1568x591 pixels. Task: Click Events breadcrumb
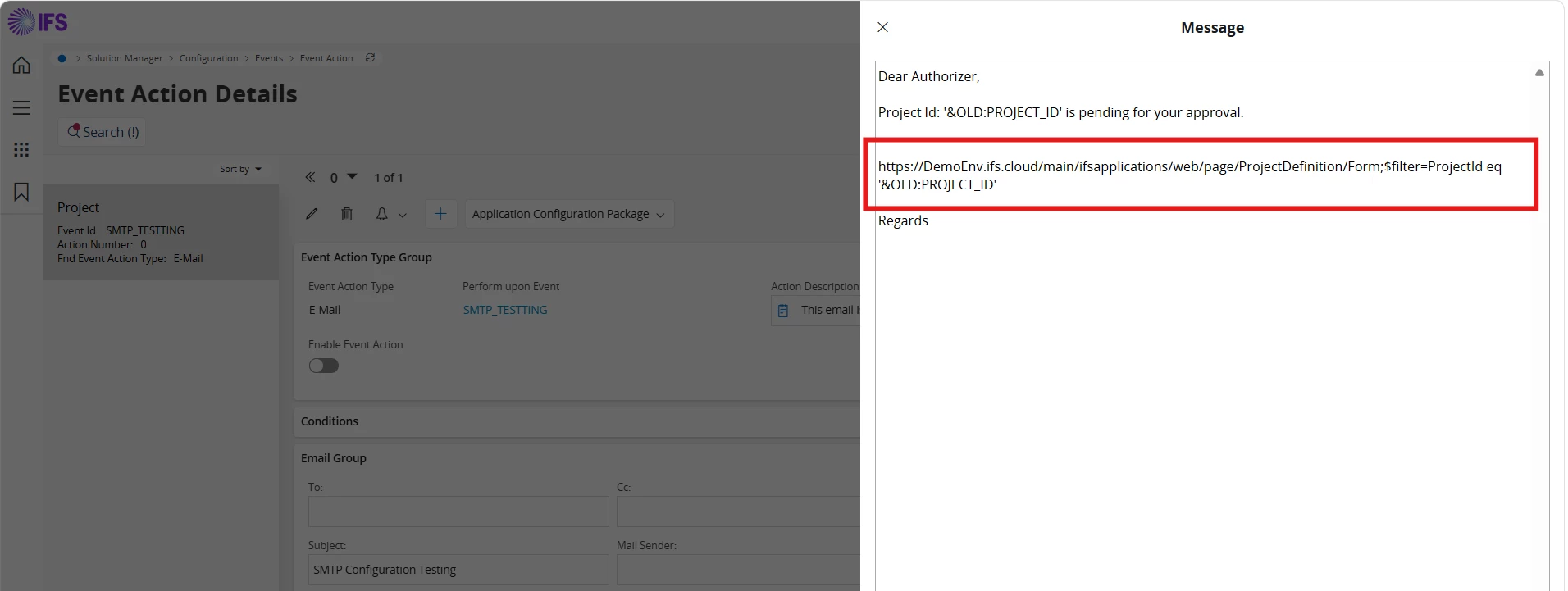(269, 58)
